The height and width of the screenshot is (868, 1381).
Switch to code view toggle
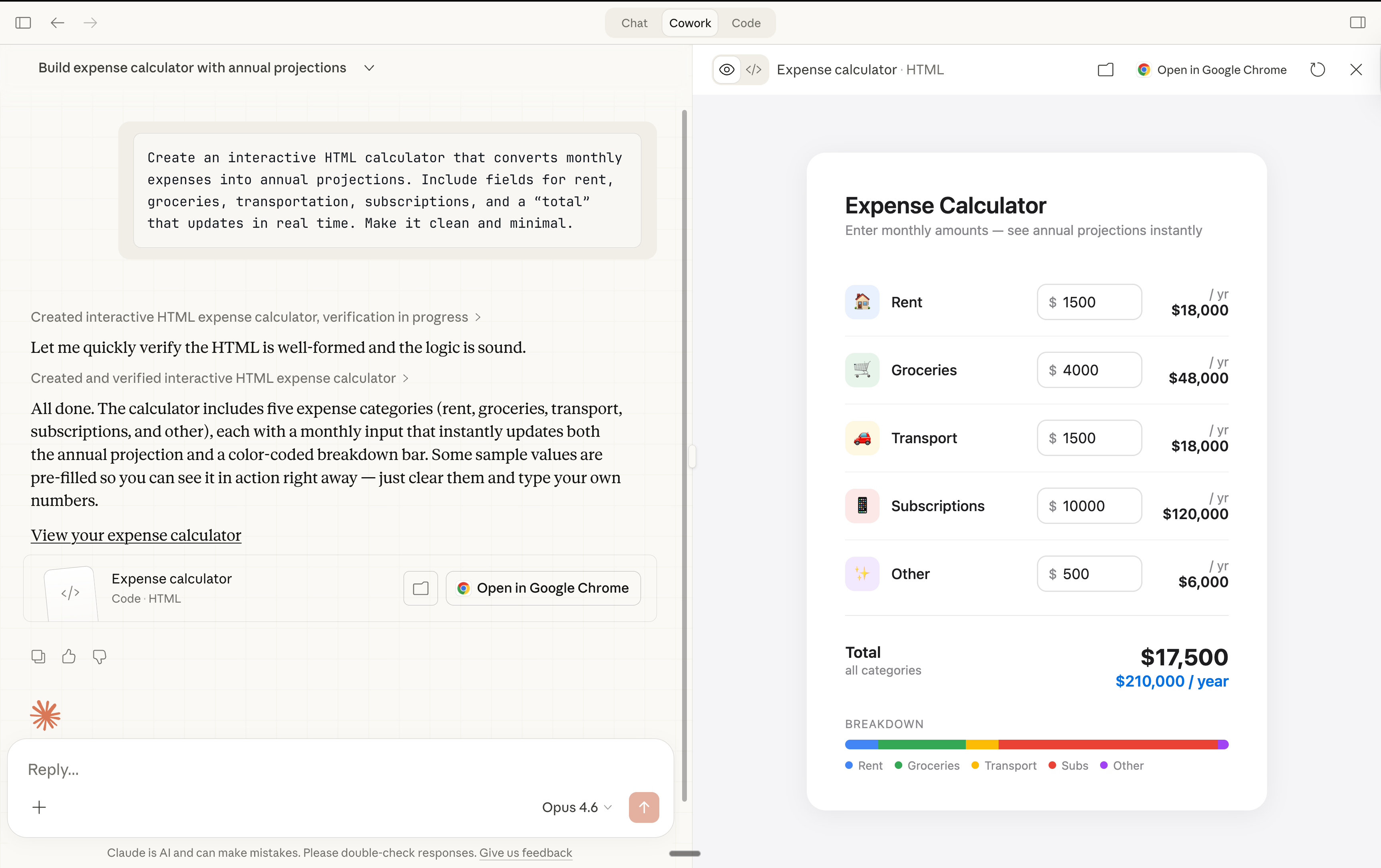click(x=754, y=70)
